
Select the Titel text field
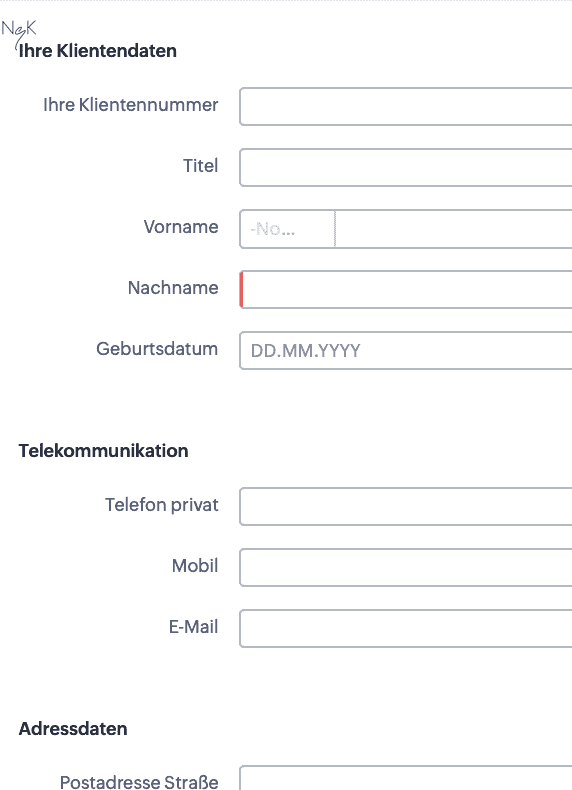[406, 167]
